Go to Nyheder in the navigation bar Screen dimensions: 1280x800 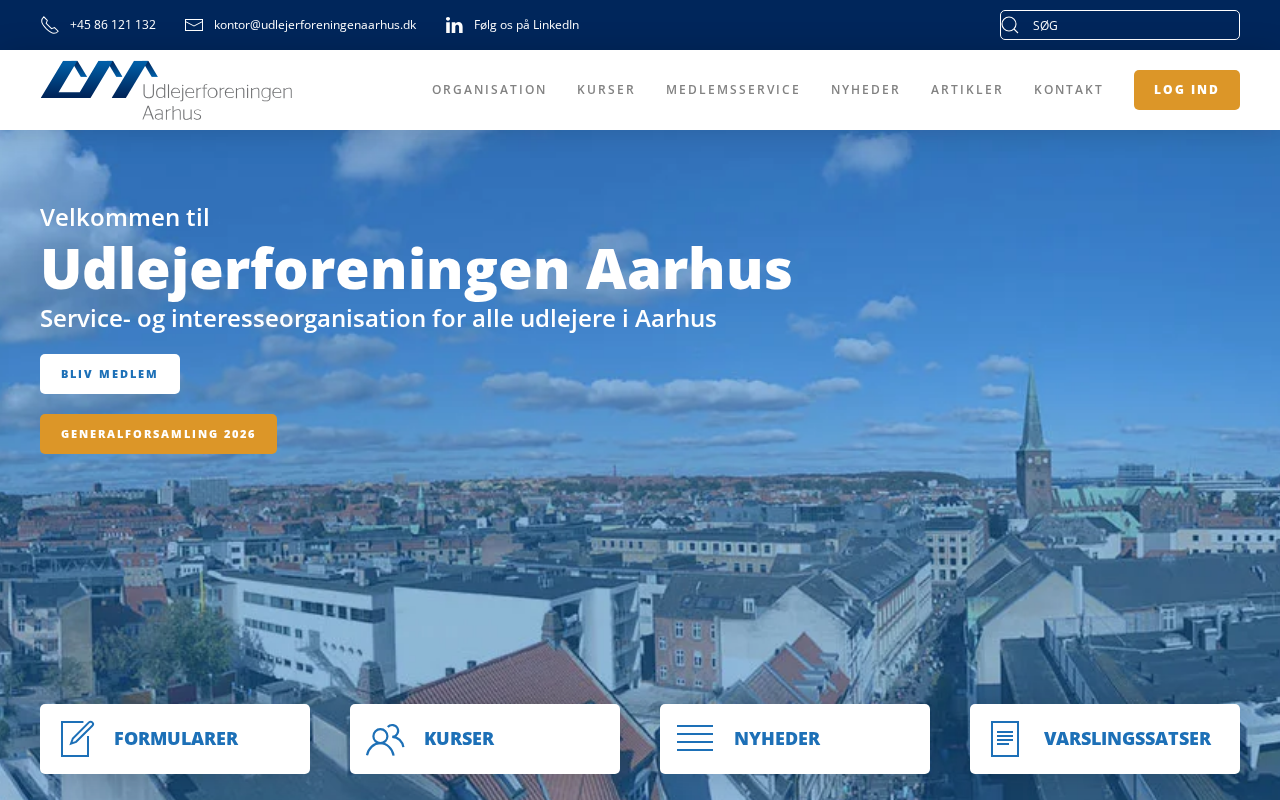(x=865, y=90)
